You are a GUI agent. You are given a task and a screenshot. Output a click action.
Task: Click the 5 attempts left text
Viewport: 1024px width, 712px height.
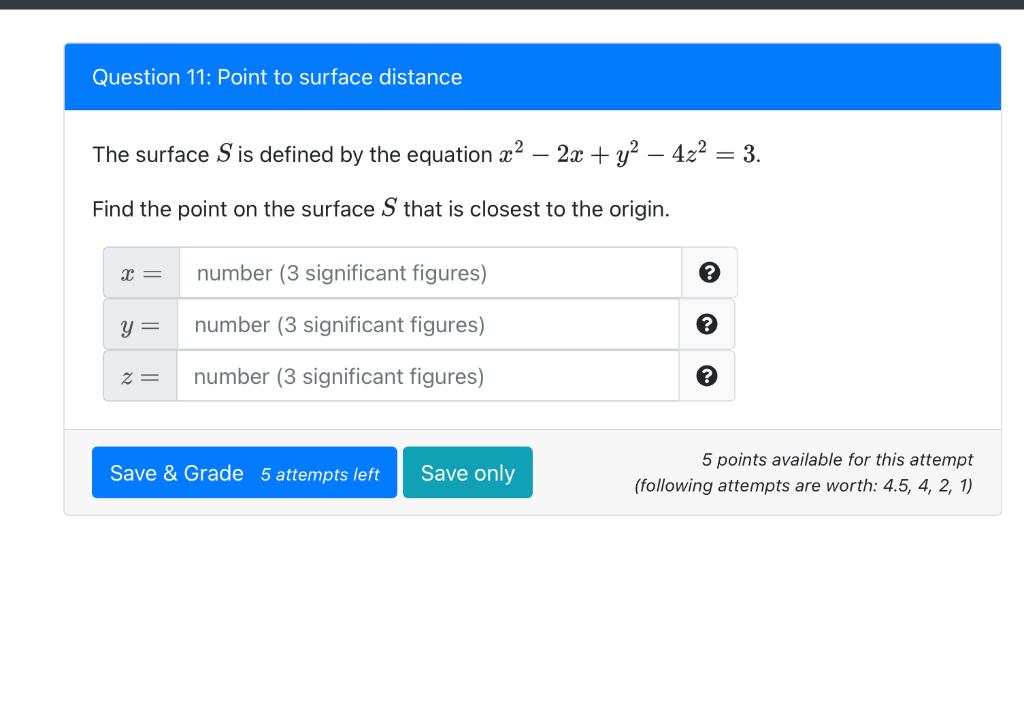coord(320,475)
